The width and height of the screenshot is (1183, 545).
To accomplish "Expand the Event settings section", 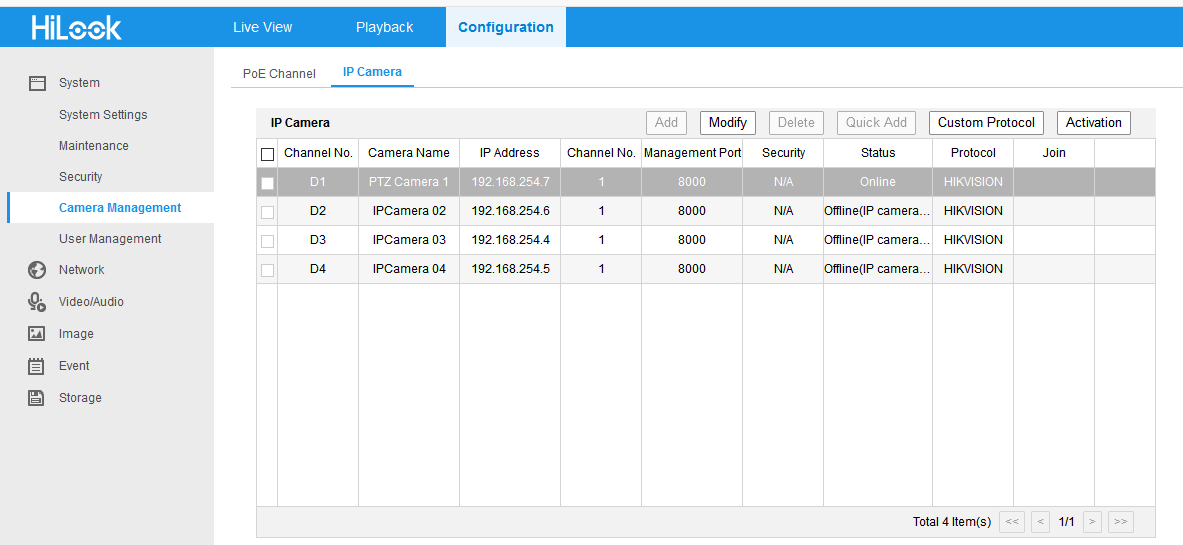I will click(74, 366).
